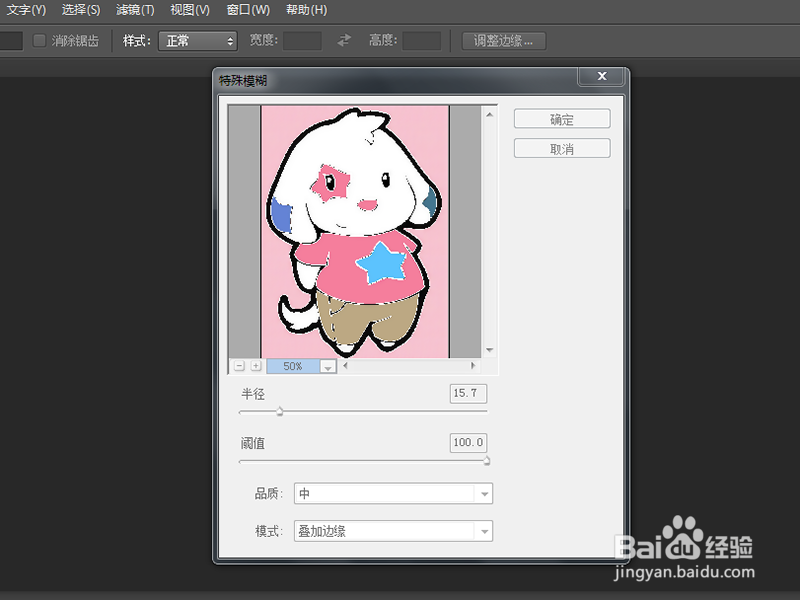Open the 窗口(W) window menu
Viewport: 800px width, 600px height.
(248, 10)
